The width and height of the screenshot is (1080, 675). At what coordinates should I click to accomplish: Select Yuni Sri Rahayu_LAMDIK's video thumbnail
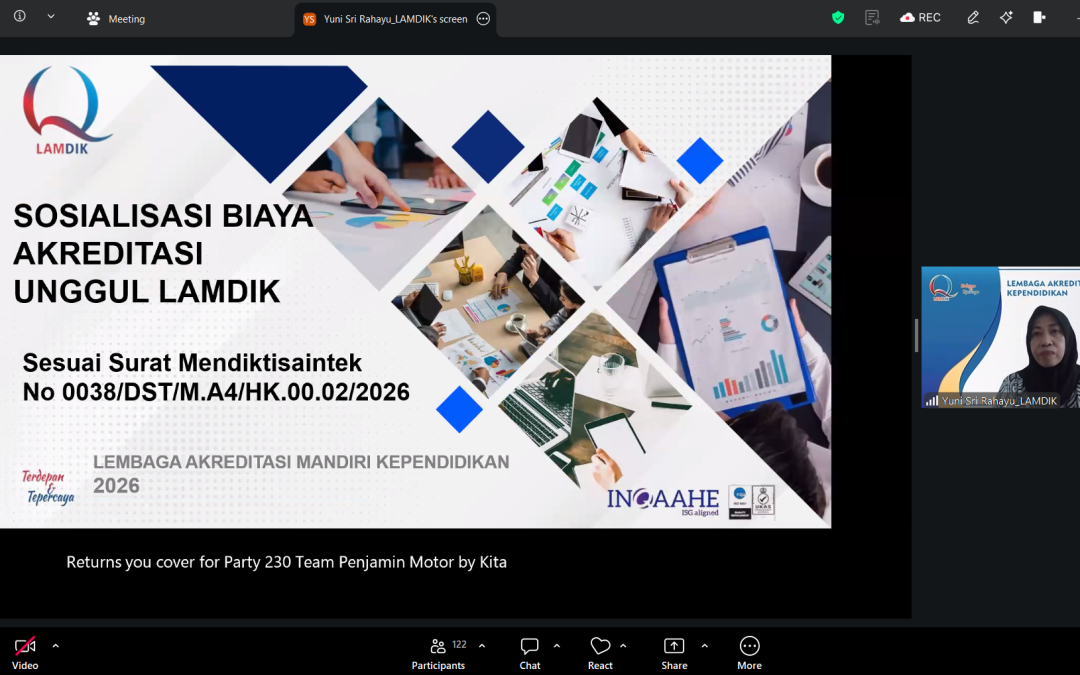pyautogui.click(x=1001, y=337)
